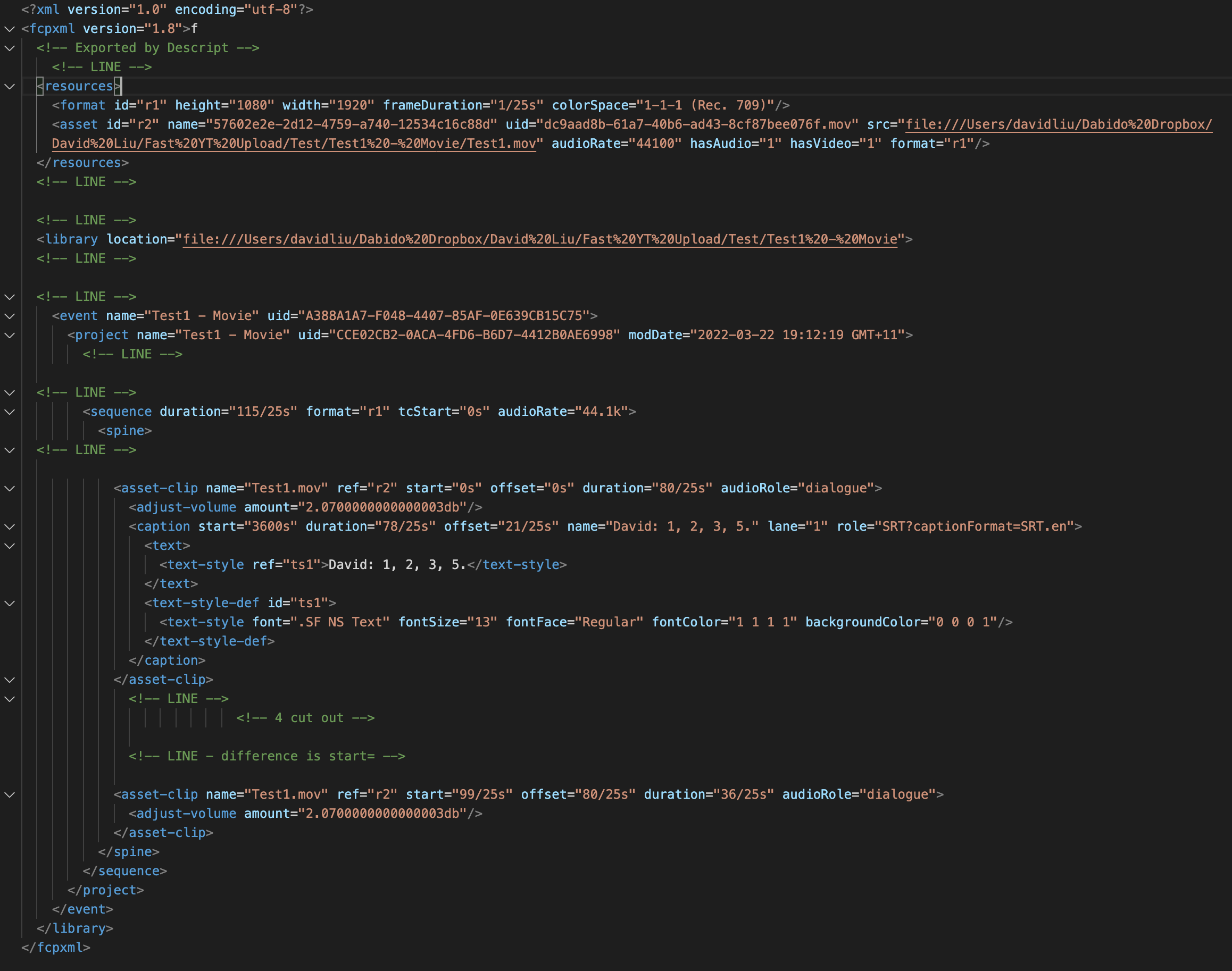
Task: Click the '4 cut out' comment
Action: [x=305, y=718]
